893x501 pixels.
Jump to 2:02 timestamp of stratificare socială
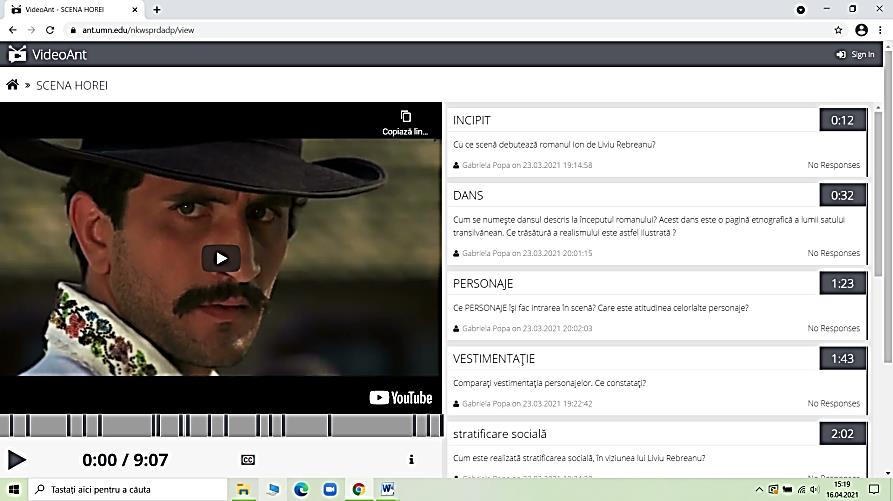[x=842, y=434]
